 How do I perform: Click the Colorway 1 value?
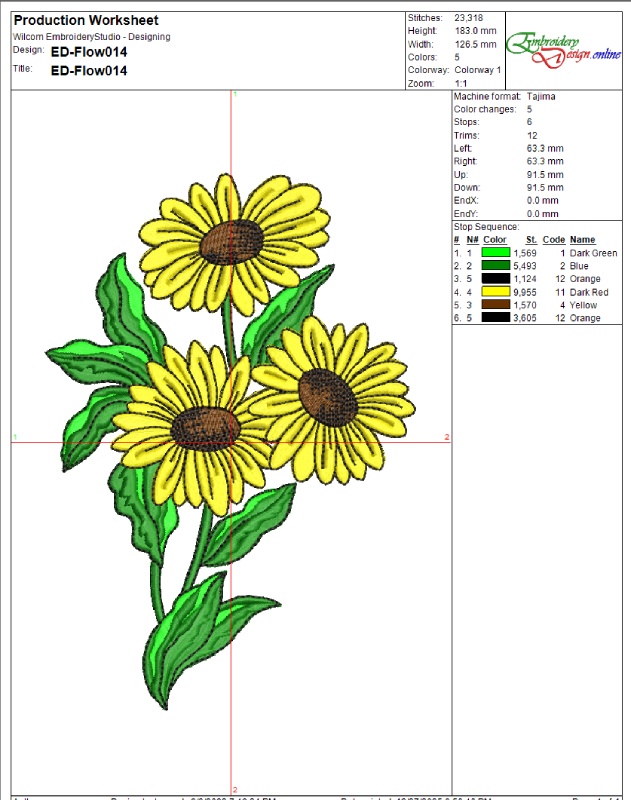478,70
